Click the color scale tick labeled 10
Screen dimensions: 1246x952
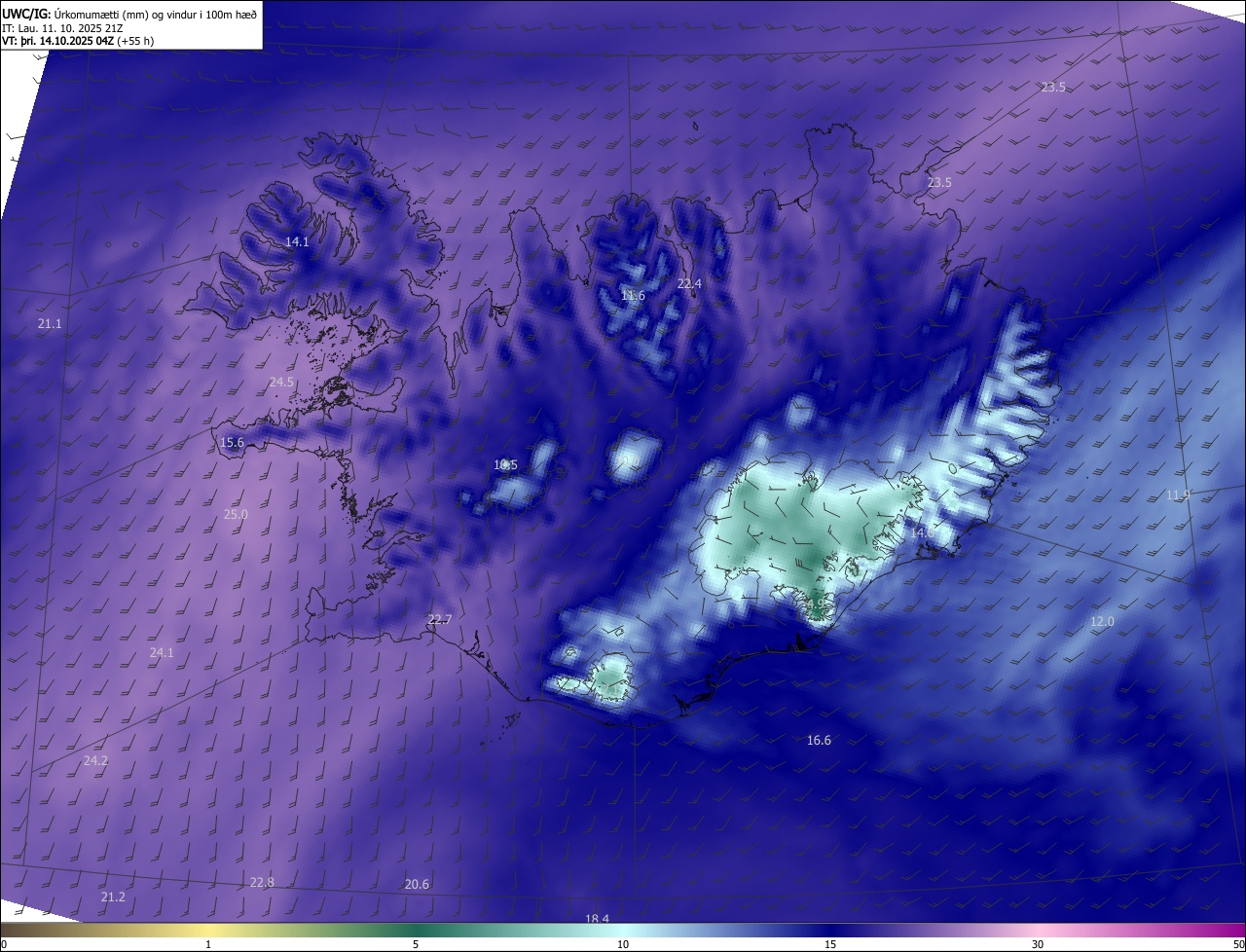pos(623,944)
